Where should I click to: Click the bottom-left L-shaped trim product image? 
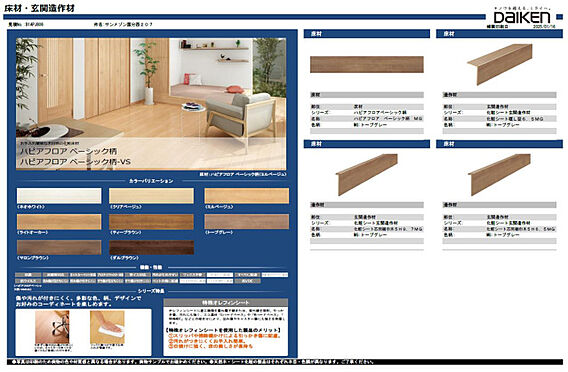coord(367,175)
